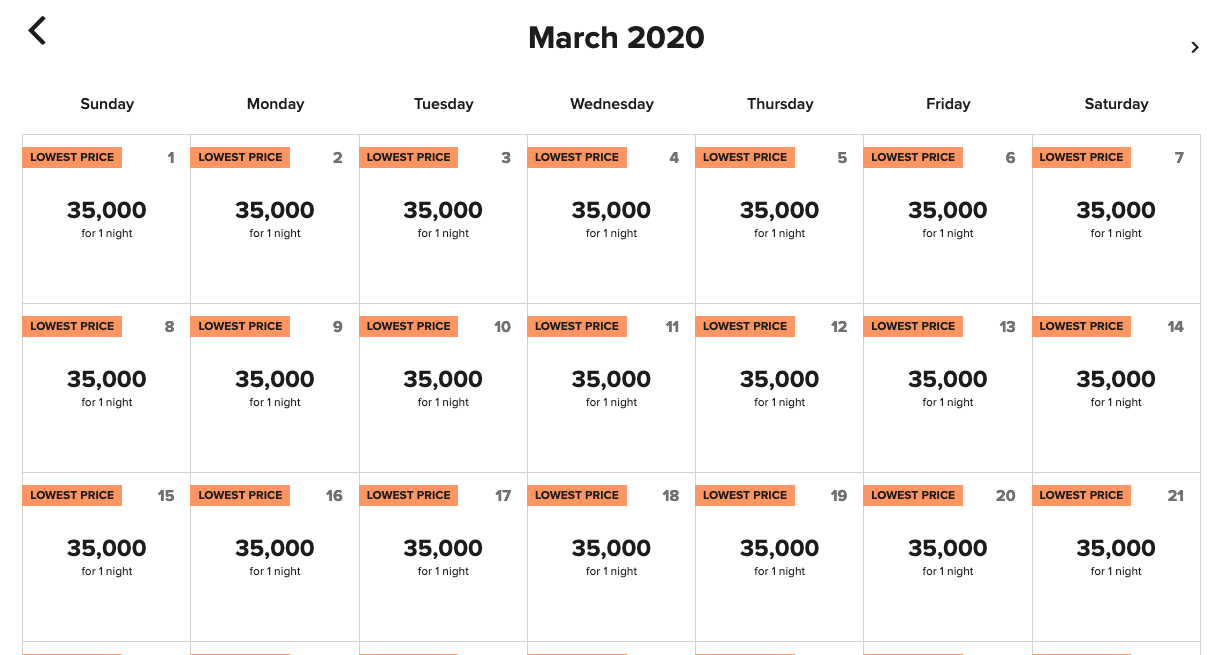Screen dimensions: 1211x655
Task: Pick March 16 Monday cell
Action: (275, 557)
